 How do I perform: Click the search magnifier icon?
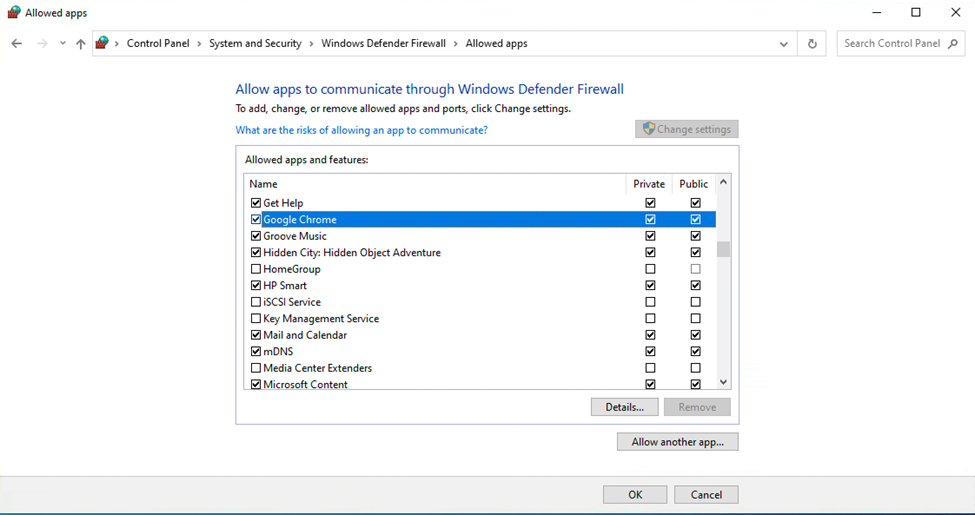click(x=953, y=44)
